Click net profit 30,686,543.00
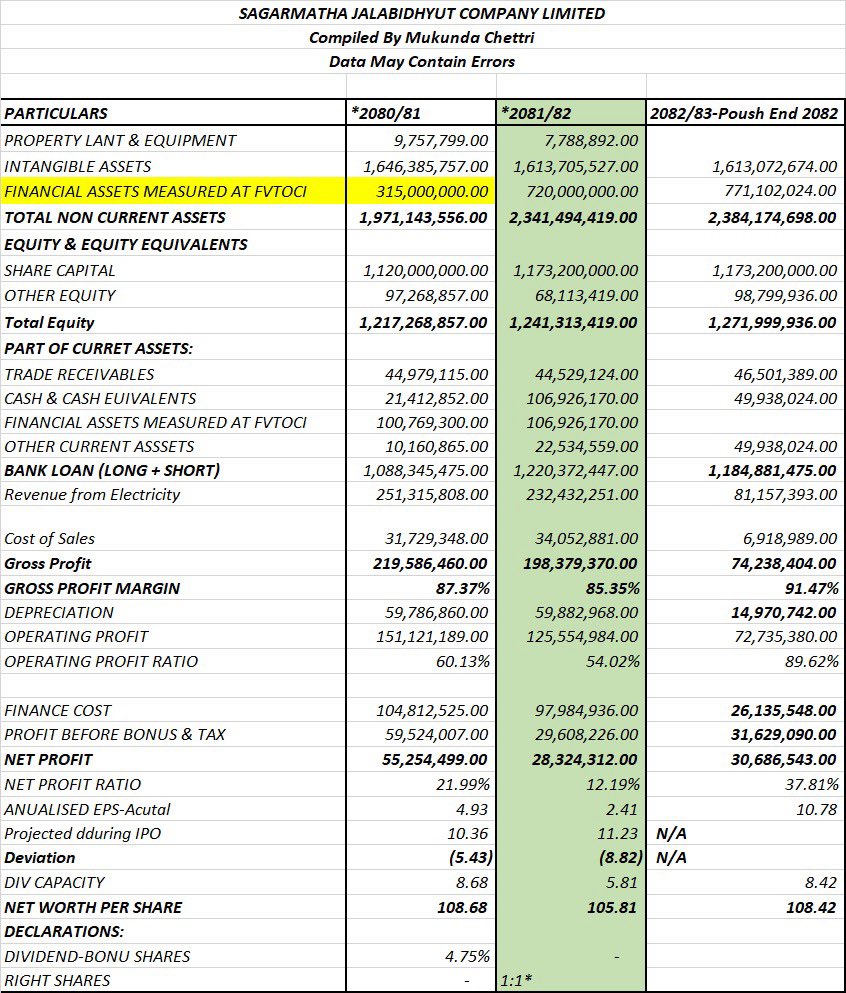This screenshot has height=993, width=846. pos(783,759)
